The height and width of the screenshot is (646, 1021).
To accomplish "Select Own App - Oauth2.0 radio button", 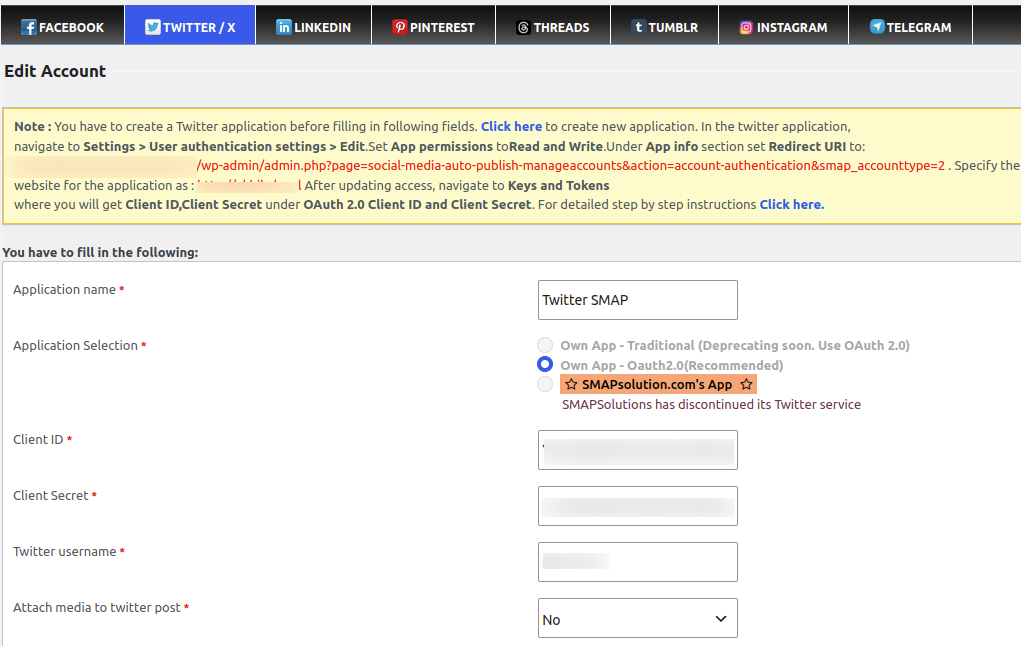I will (545, 364).
